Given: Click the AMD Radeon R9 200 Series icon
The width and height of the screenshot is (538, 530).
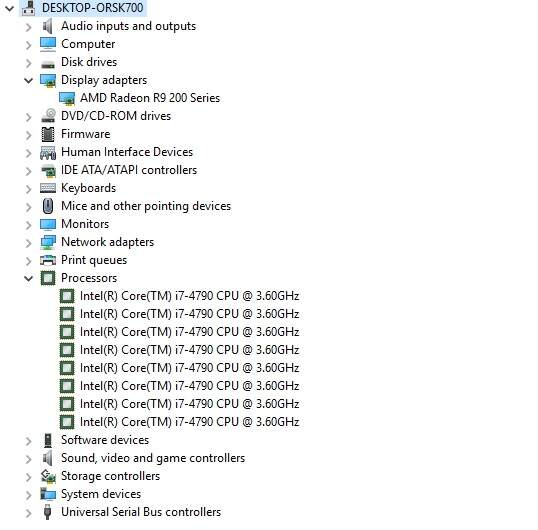Looking at the screenshot, I should click(x=67, y=98).
